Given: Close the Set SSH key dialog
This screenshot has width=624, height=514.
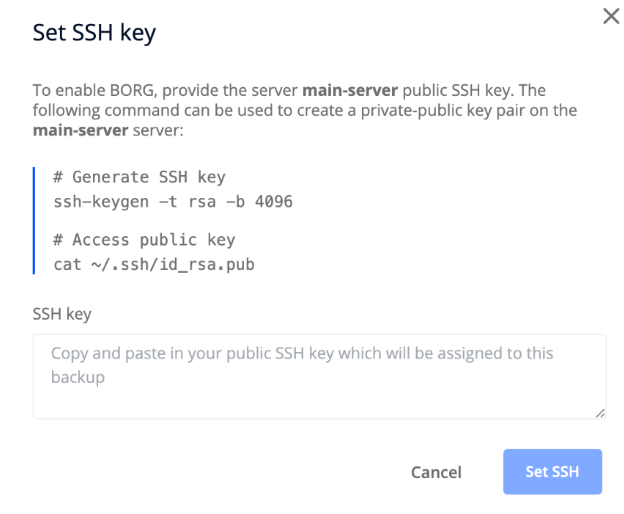Looking at the screenshot, I should pyautogui.click(x=611, y=17).
